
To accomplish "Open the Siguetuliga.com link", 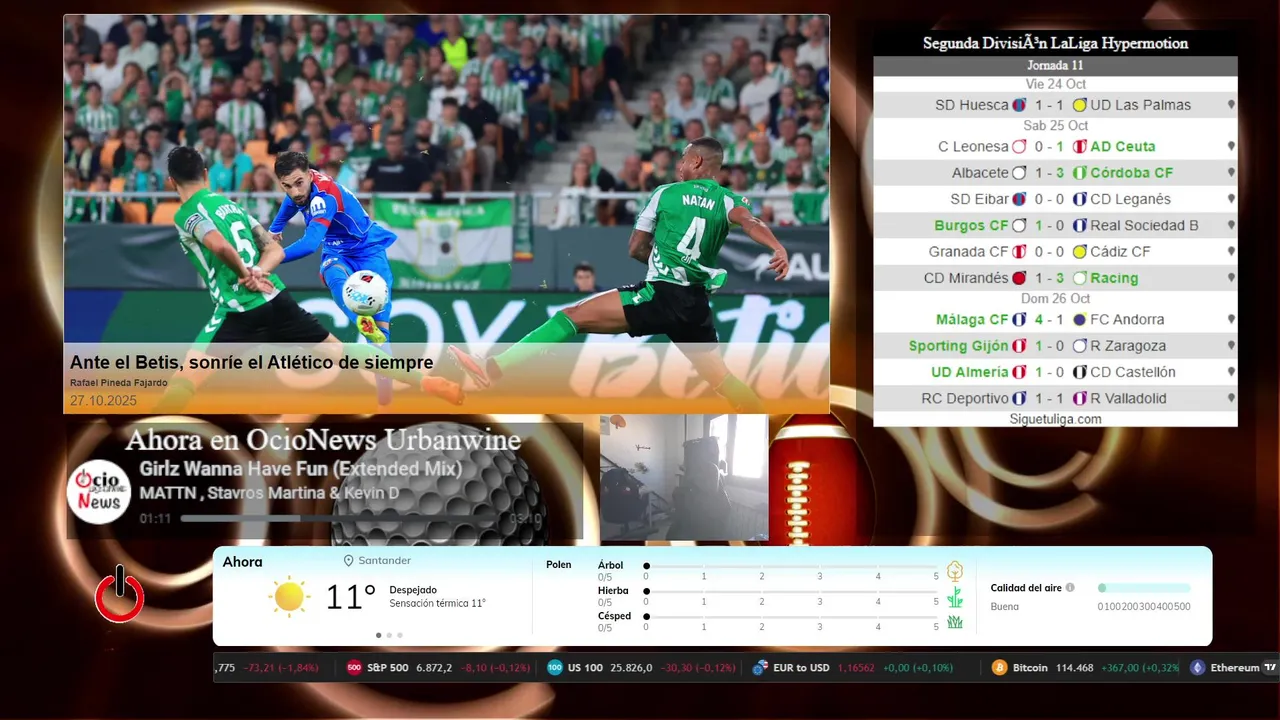I will [1055, 419].
